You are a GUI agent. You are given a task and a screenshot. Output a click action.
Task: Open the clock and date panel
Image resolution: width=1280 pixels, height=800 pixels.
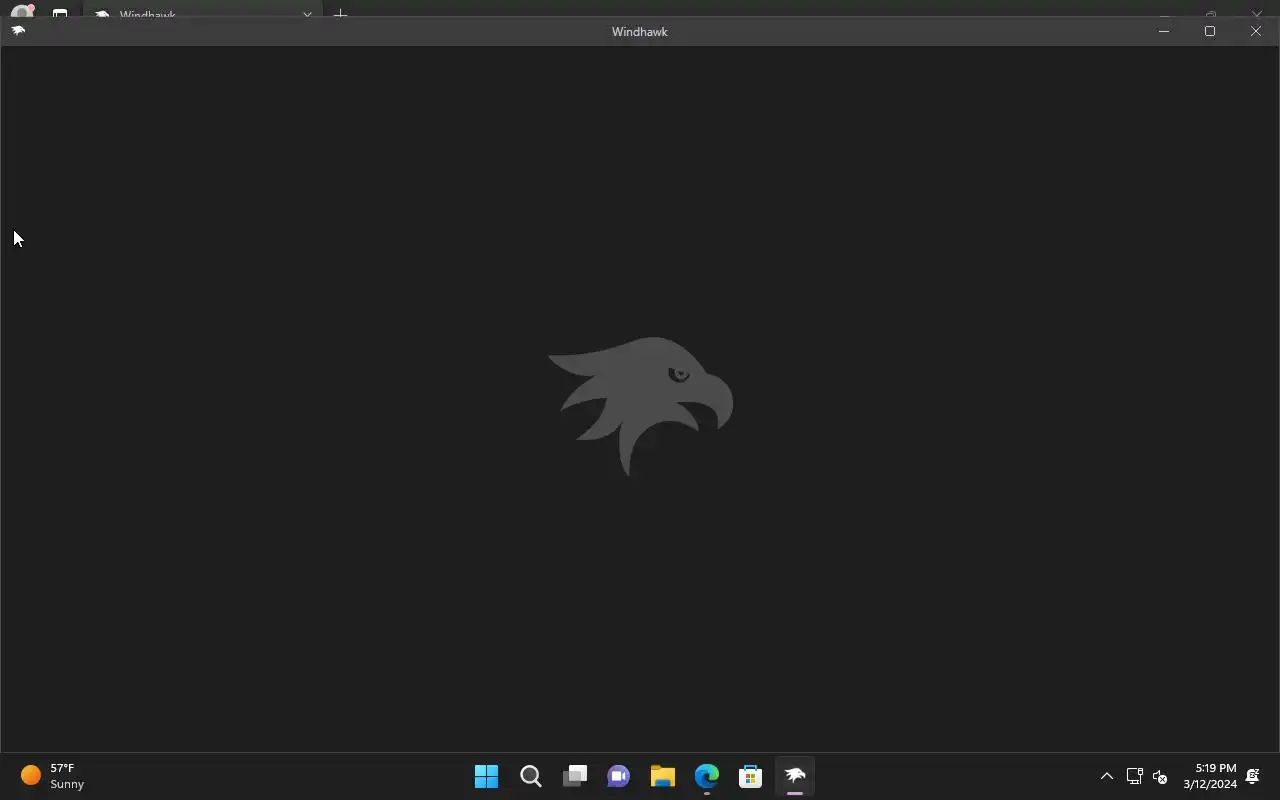[x=1210, y=776]
